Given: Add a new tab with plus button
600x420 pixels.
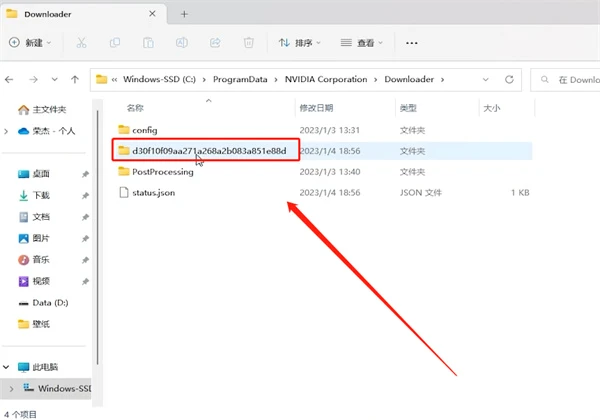Looking at the screenshot, I should pos(184,13).
